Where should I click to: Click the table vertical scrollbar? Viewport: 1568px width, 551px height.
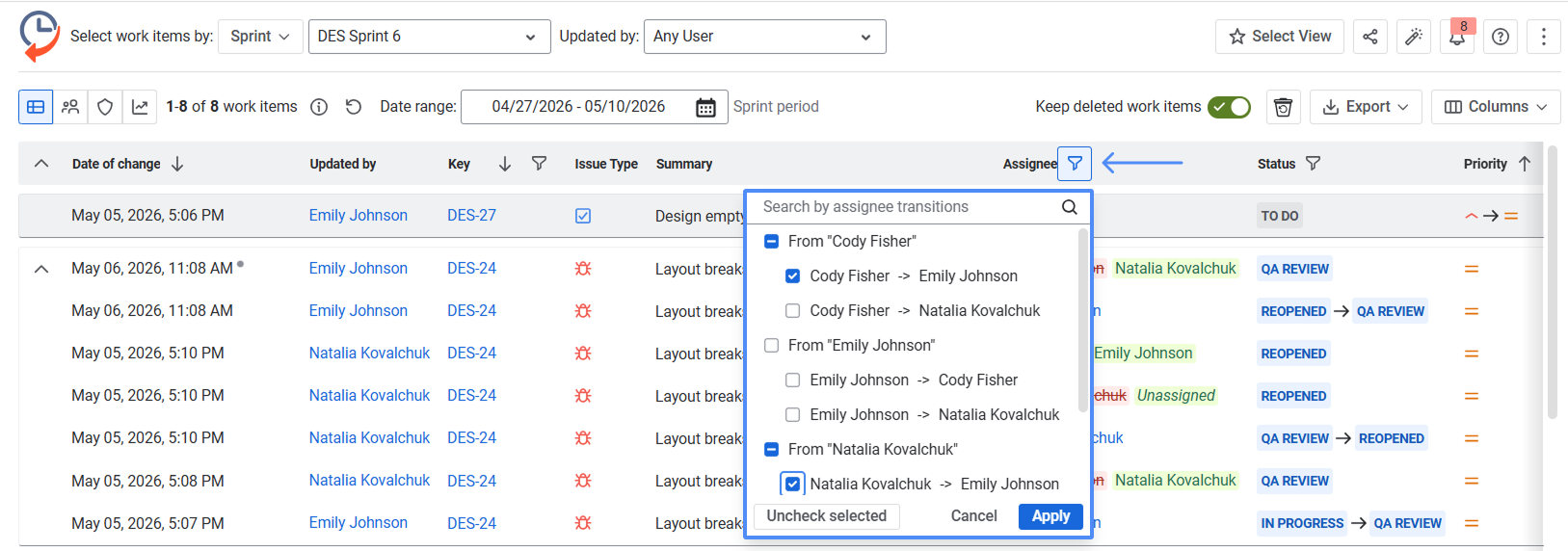tap(1552, 282)
